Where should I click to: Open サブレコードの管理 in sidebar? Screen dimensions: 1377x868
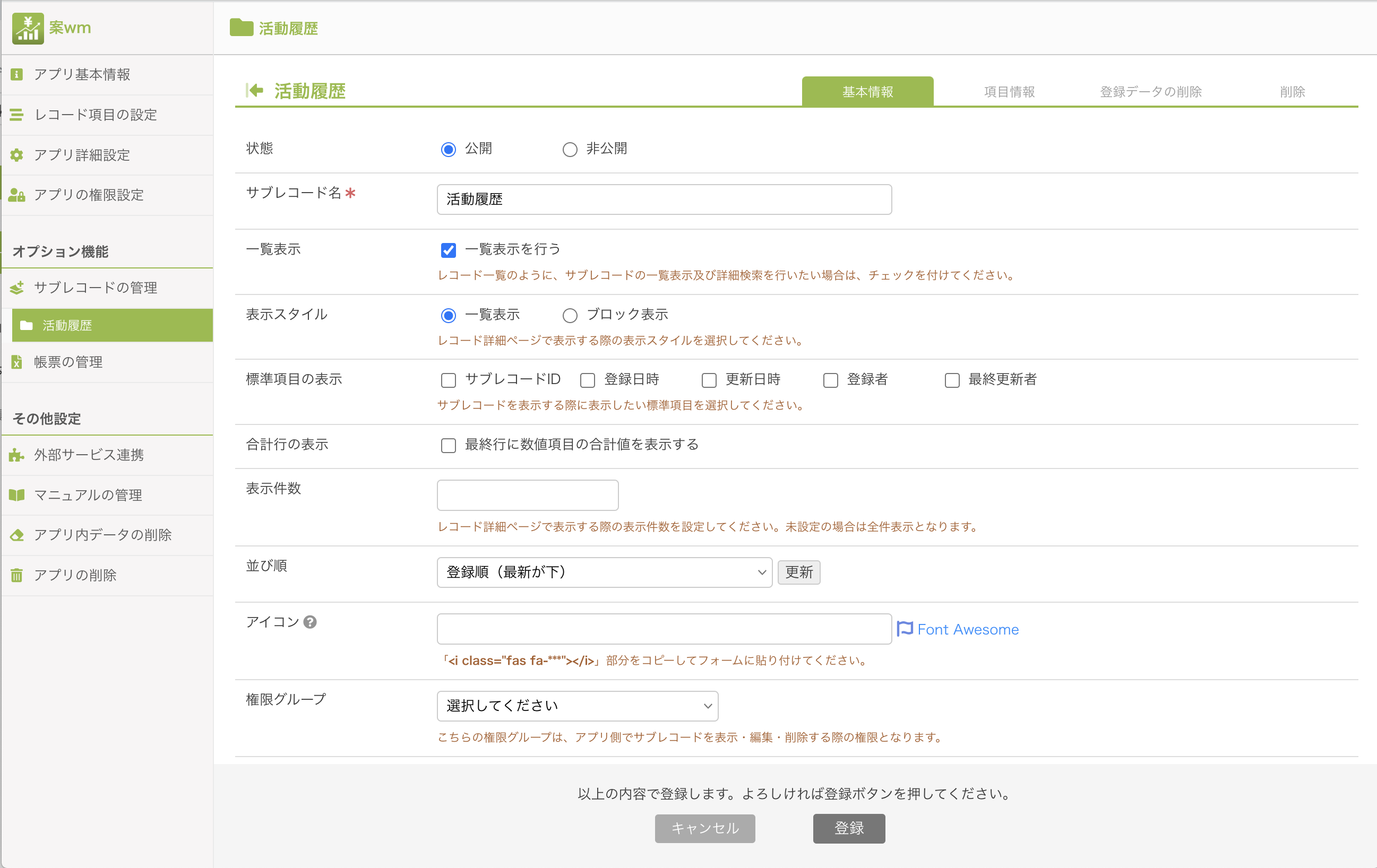(108, 288)
